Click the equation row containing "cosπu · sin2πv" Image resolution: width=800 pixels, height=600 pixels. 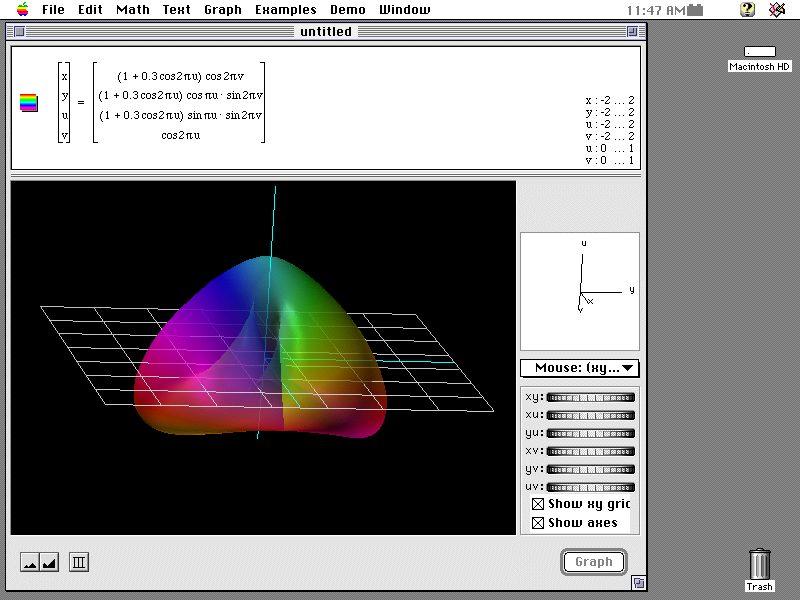coord(181,95)
